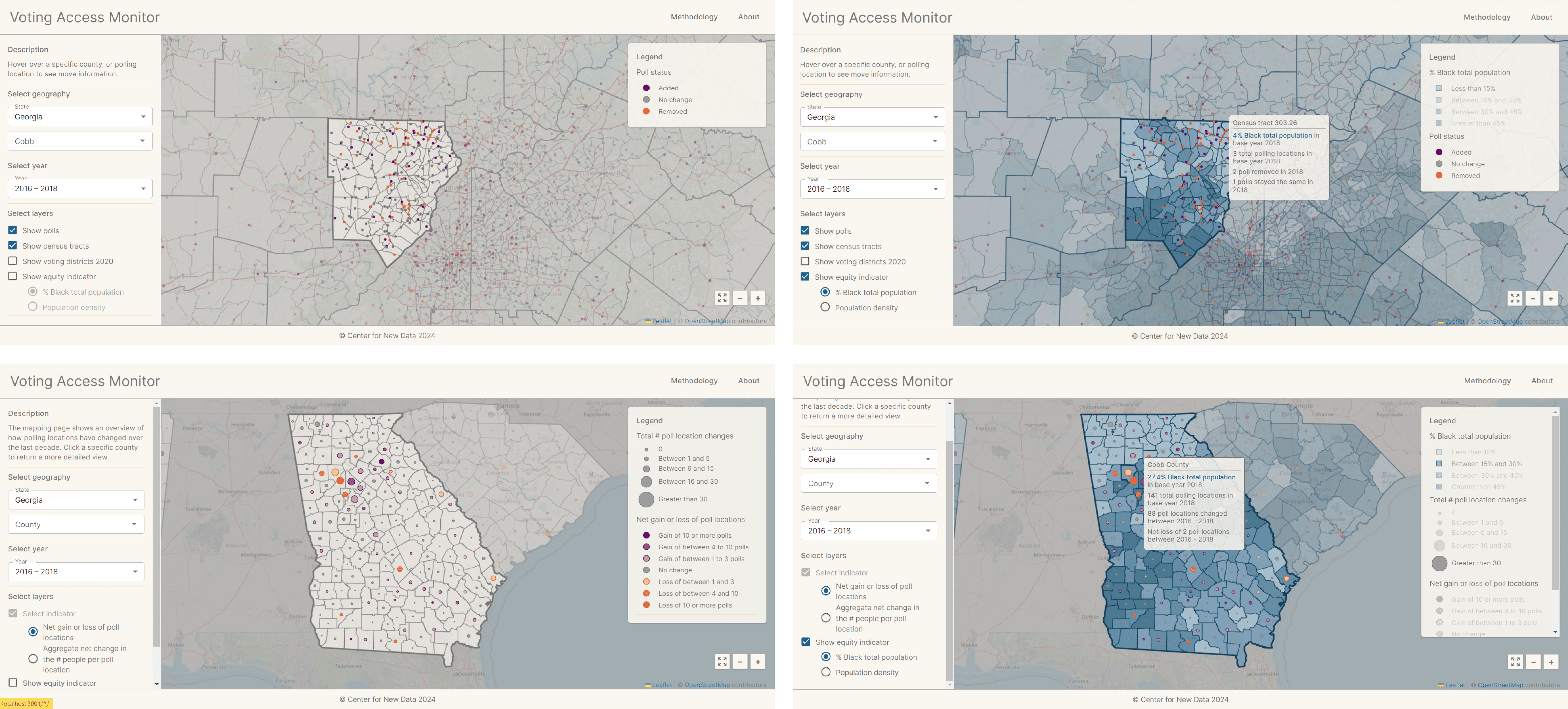
Task: Zoom out on bottom-left Georgia statewide map
Action: pyautogui.click(x=740, y=662)
